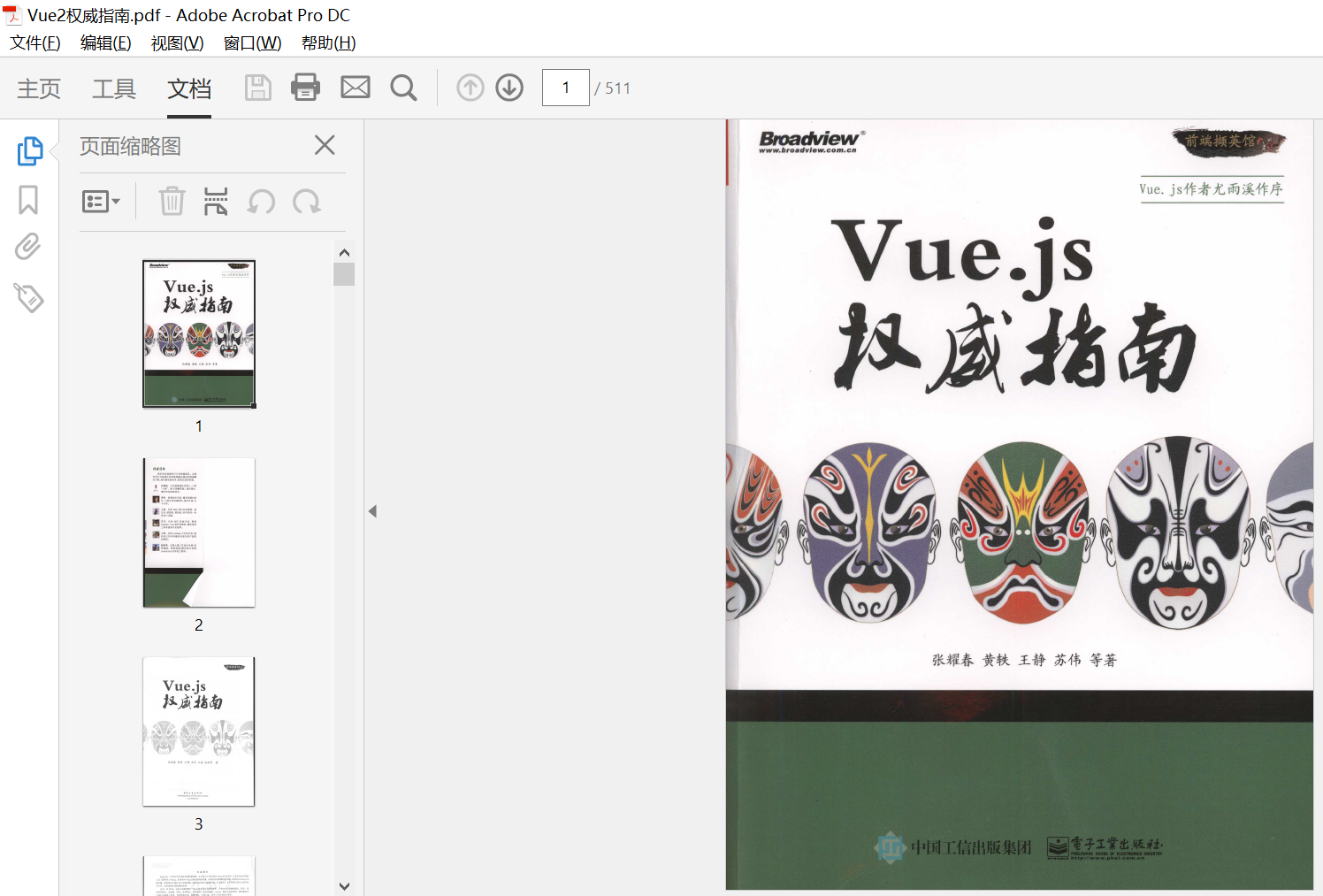This screenshot has width=1323, height=896.
Task: Select page 1 thumbnail
Action: 199,333
